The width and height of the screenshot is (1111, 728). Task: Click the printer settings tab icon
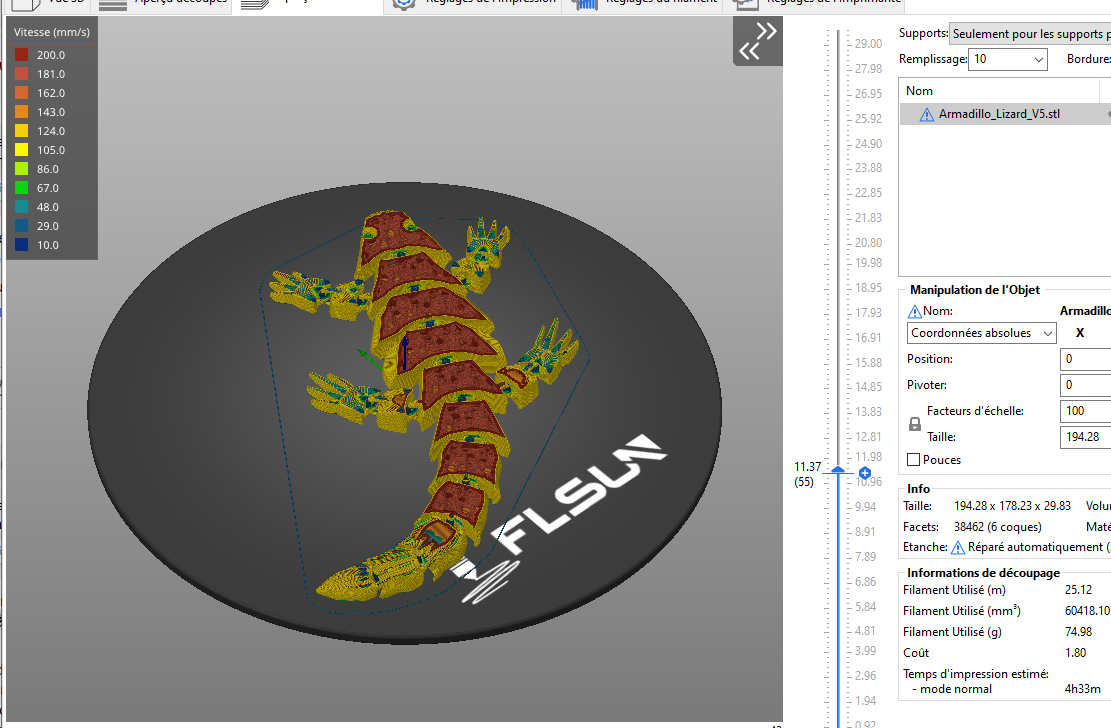point(745,4)
